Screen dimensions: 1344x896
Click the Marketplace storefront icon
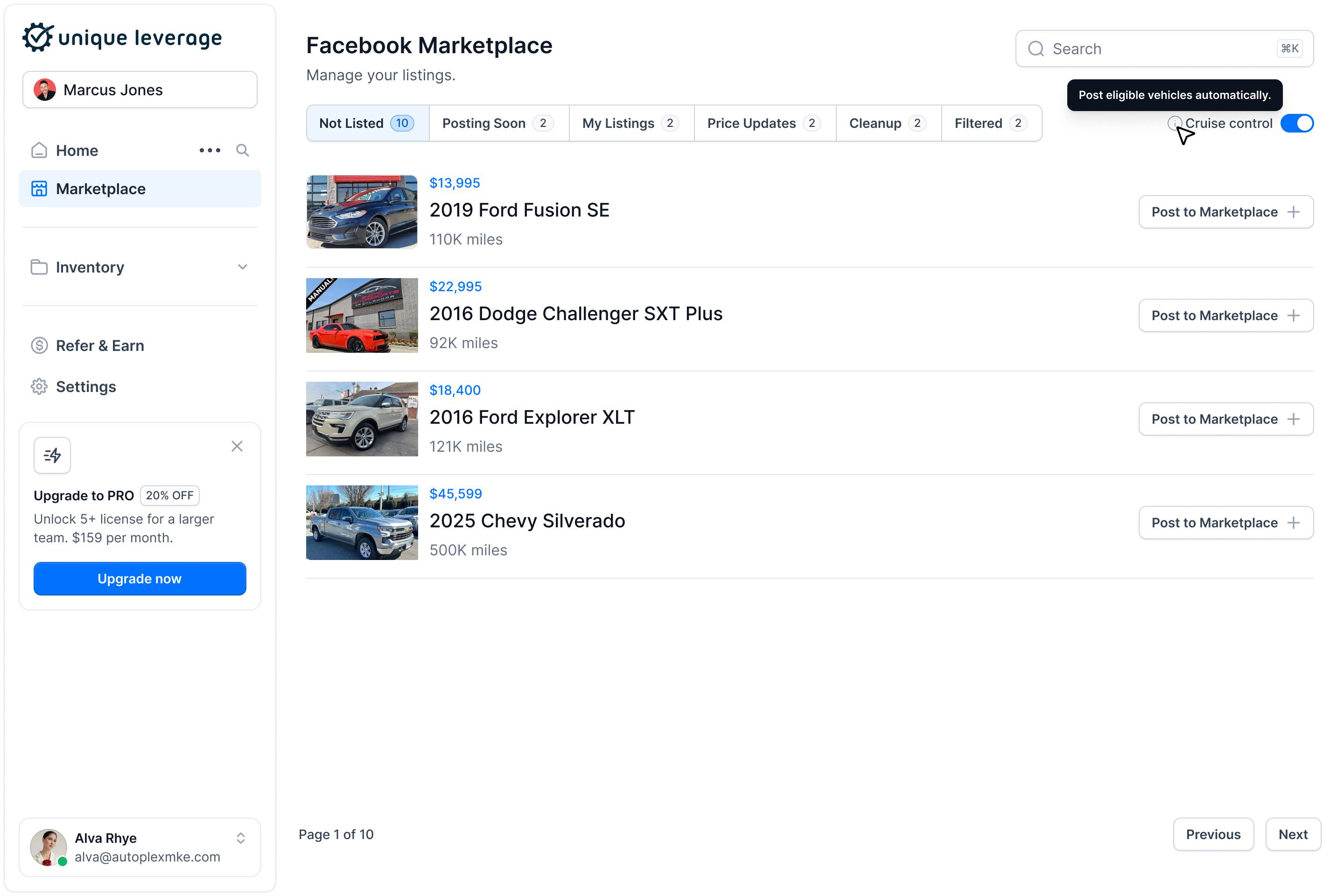39,189
